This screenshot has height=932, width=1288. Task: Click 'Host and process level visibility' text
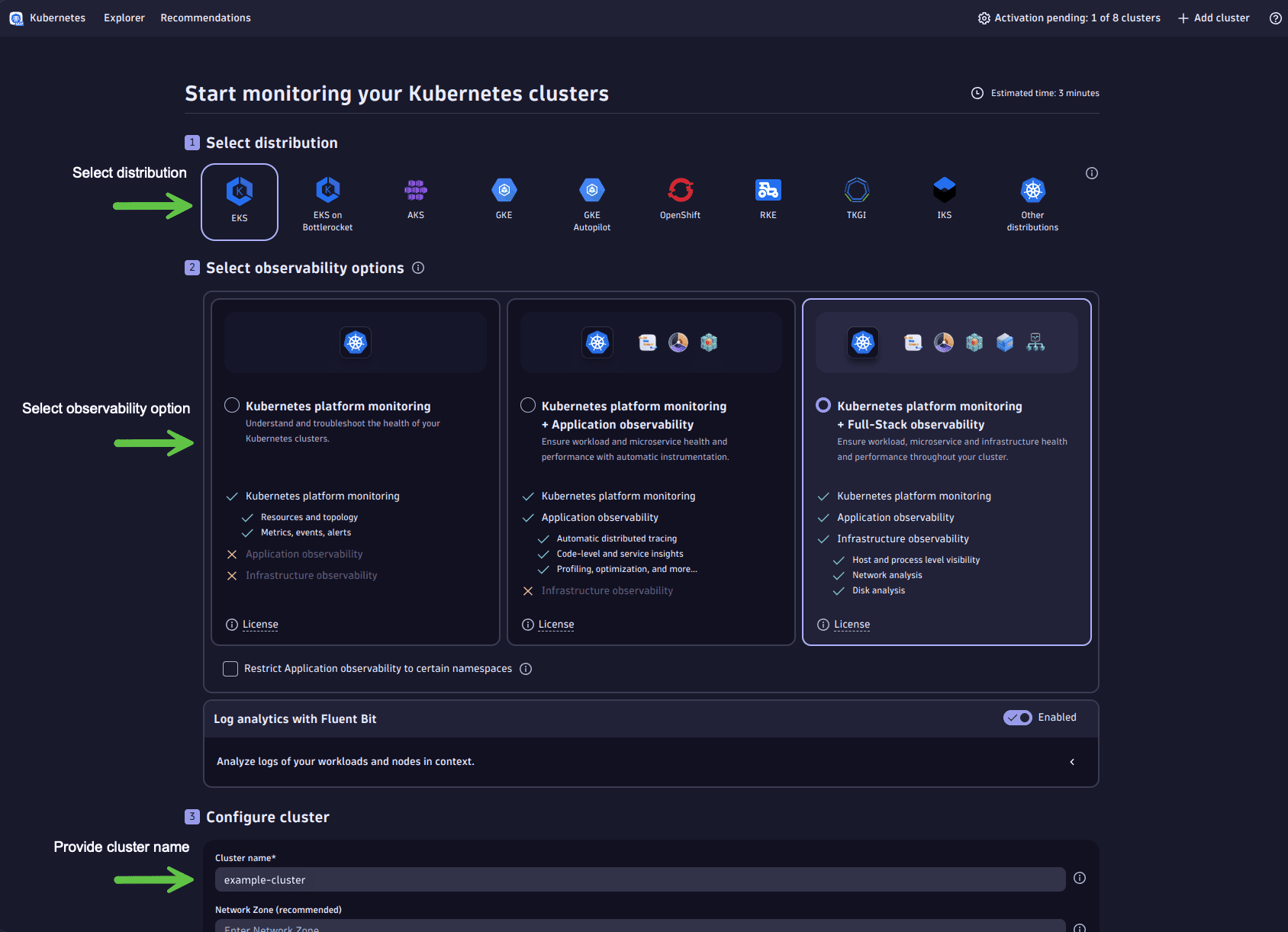pos(916,560)
